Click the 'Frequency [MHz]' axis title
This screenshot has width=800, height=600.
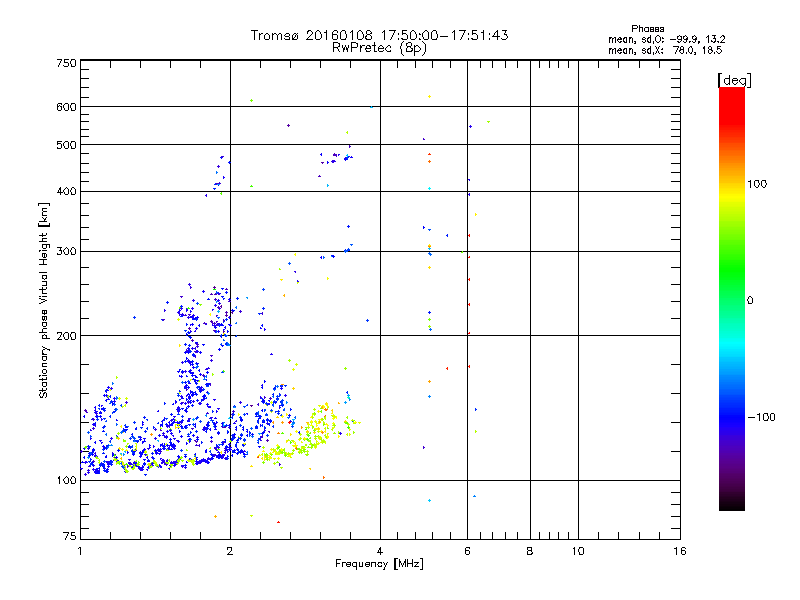tap(379, 564)
